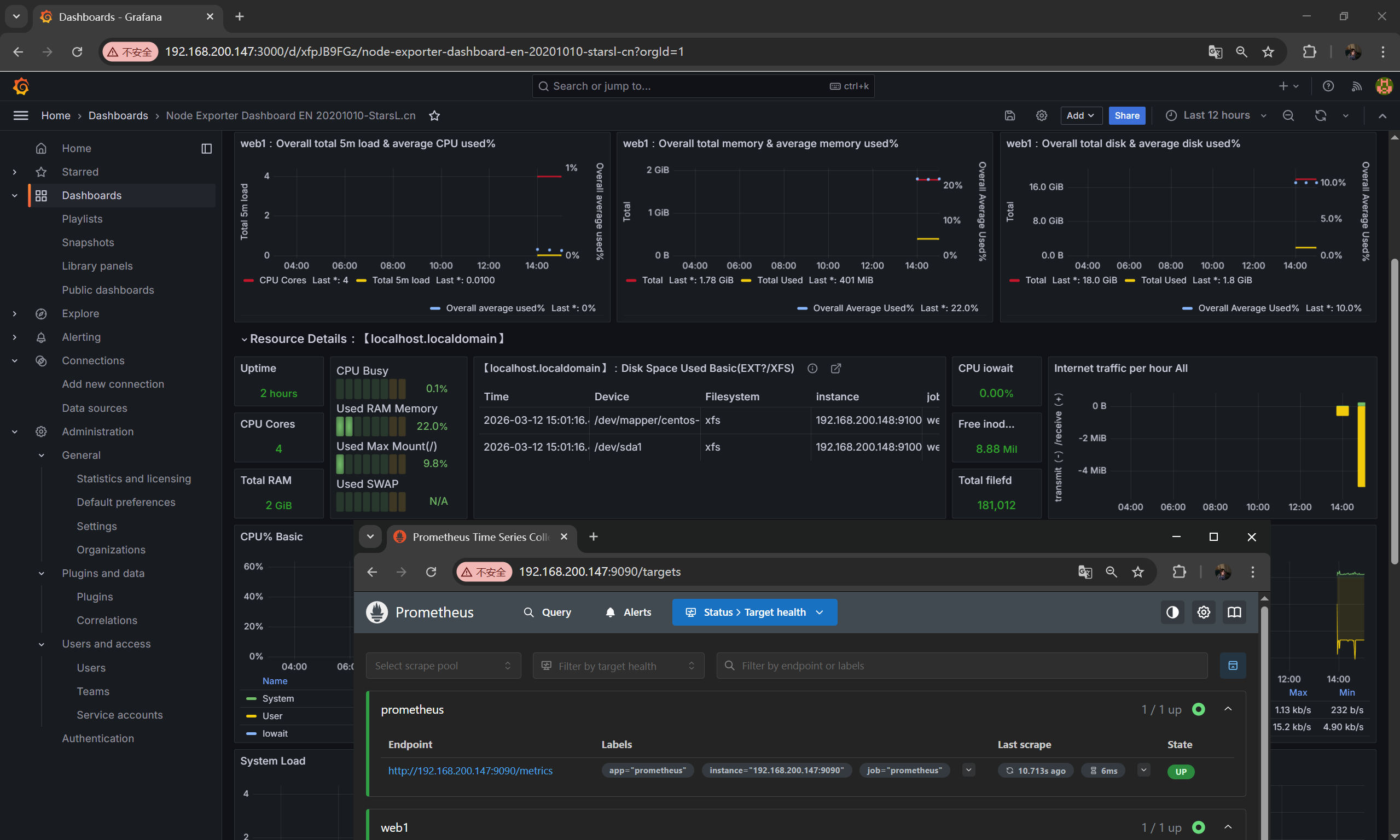1400x840 pixels.
Task: Click the refresh dashboard icon
Action: (1320, 115)
